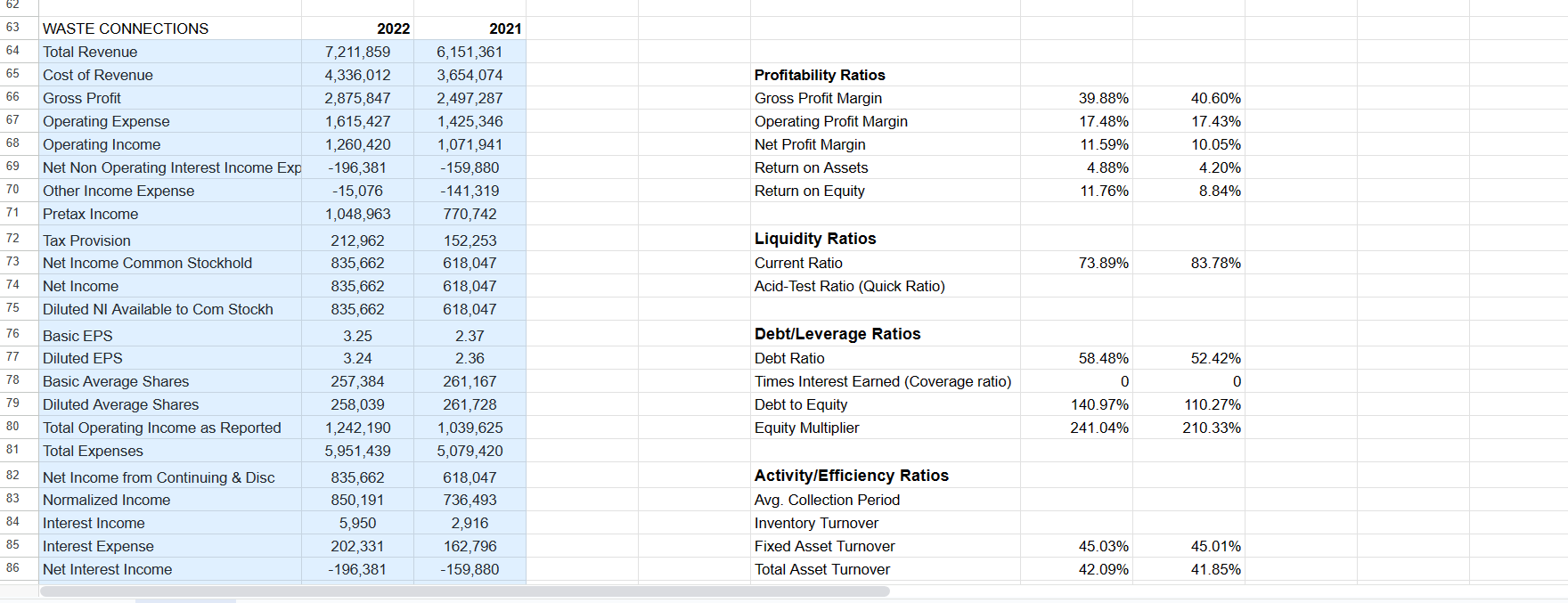This screenshot has height=603, width=1568.
Task: Click the 2022 column header cell
Action: click(x=357, y=29)
